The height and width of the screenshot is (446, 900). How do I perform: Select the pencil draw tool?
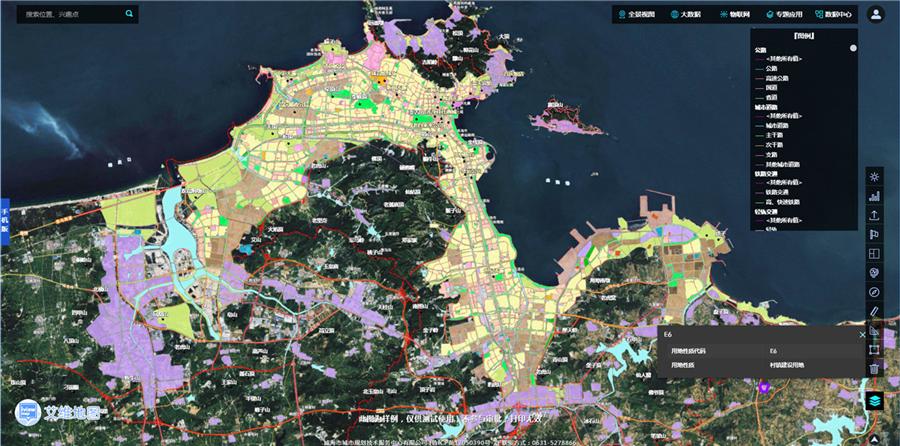point(874,311)
